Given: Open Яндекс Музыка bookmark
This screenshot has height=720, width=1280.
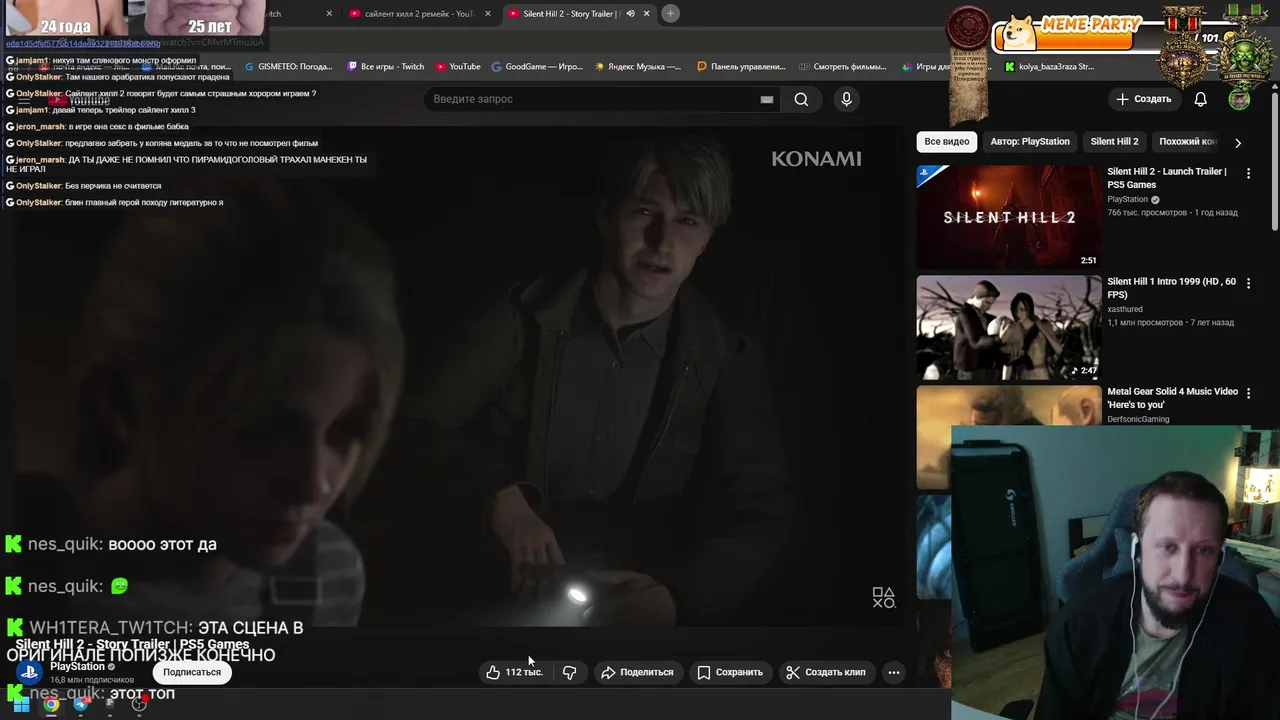Looking at the screenshot, I should click(x=638, y=67).
